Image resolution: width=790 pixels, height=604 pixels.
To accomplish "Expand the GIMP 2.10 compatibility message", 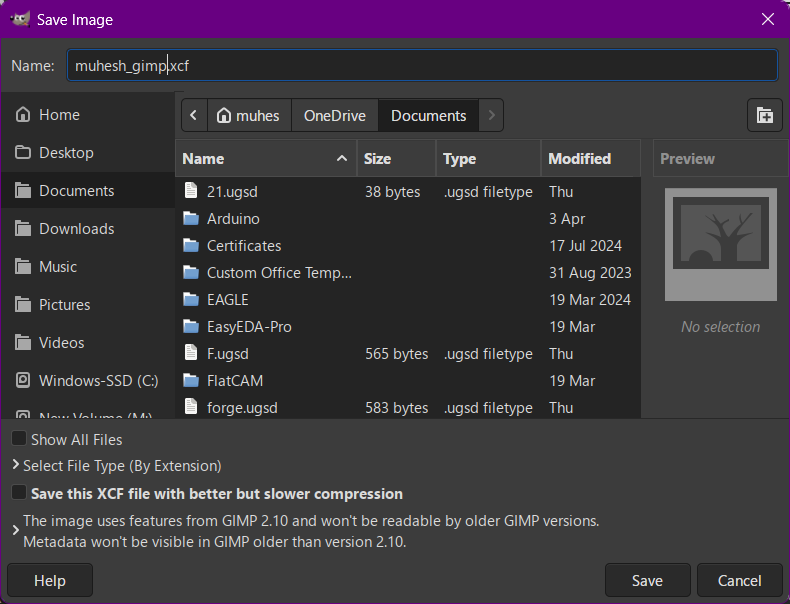I will coord(16,530).
